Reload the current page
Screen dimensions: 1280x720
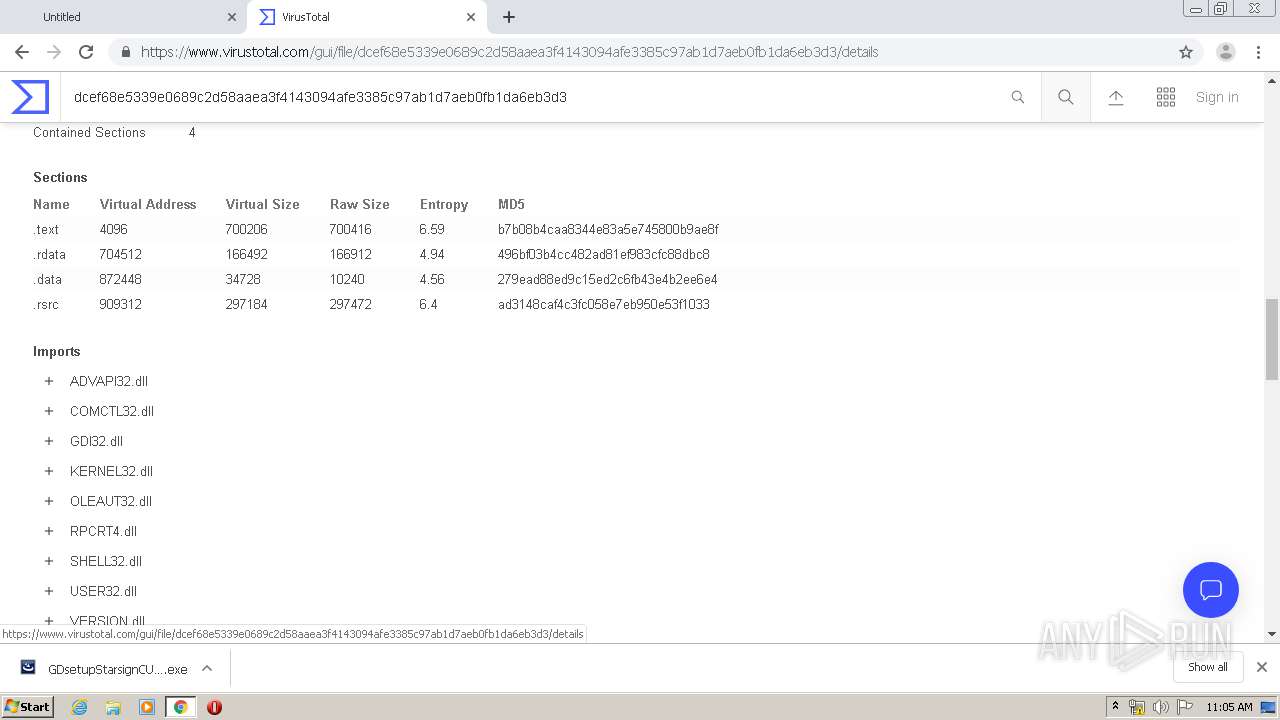tap(86, 52)
